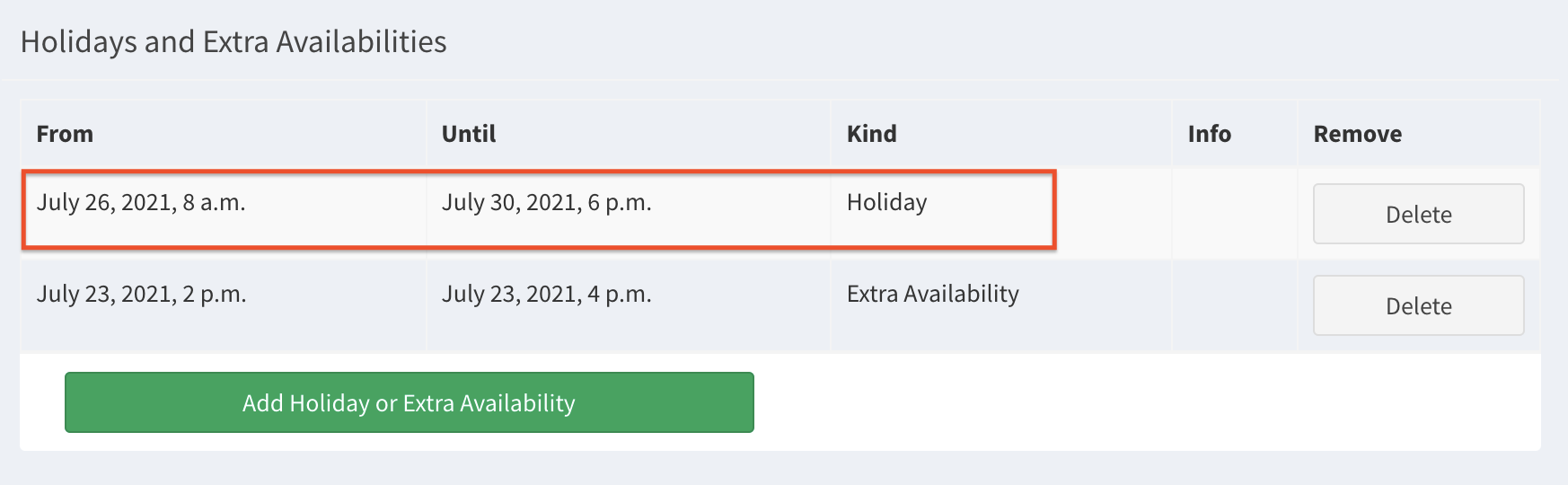Click empty header area right of the title
The image size is (1568, 485).
[988, 42]
